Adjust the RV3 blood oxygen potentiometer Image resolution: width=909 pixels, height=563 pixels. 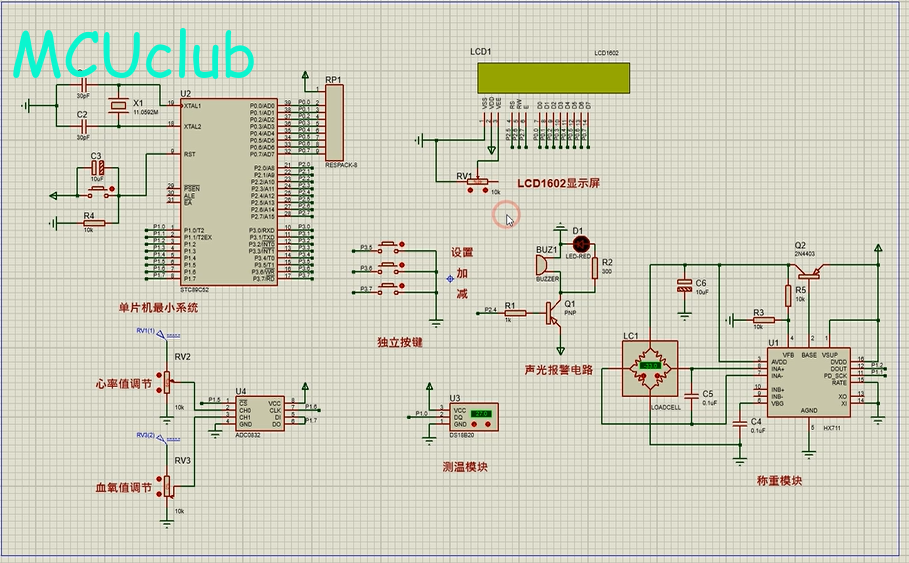pos(167,486)
